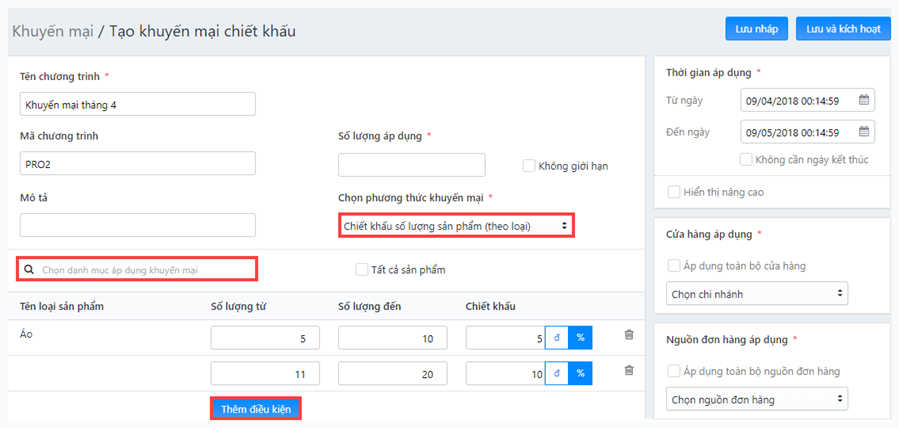Expand the Chọn chi nhánh dropdown
Image resolution: width=900 pixels, height=428 pixels.
pyautogui.click(x=757, y=293)
